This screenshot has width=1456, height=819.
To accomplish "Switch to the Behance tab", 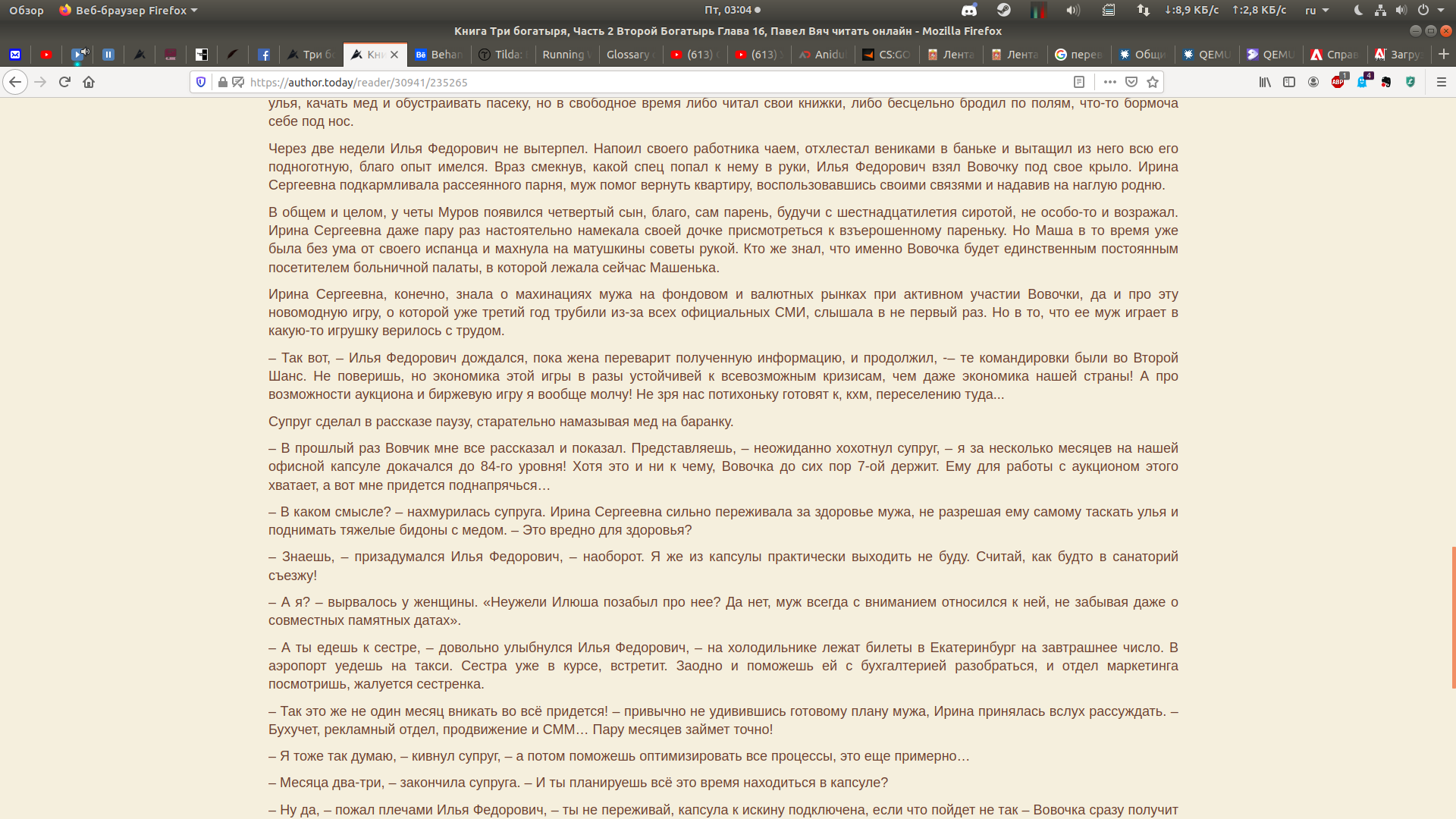I will 438,55.
